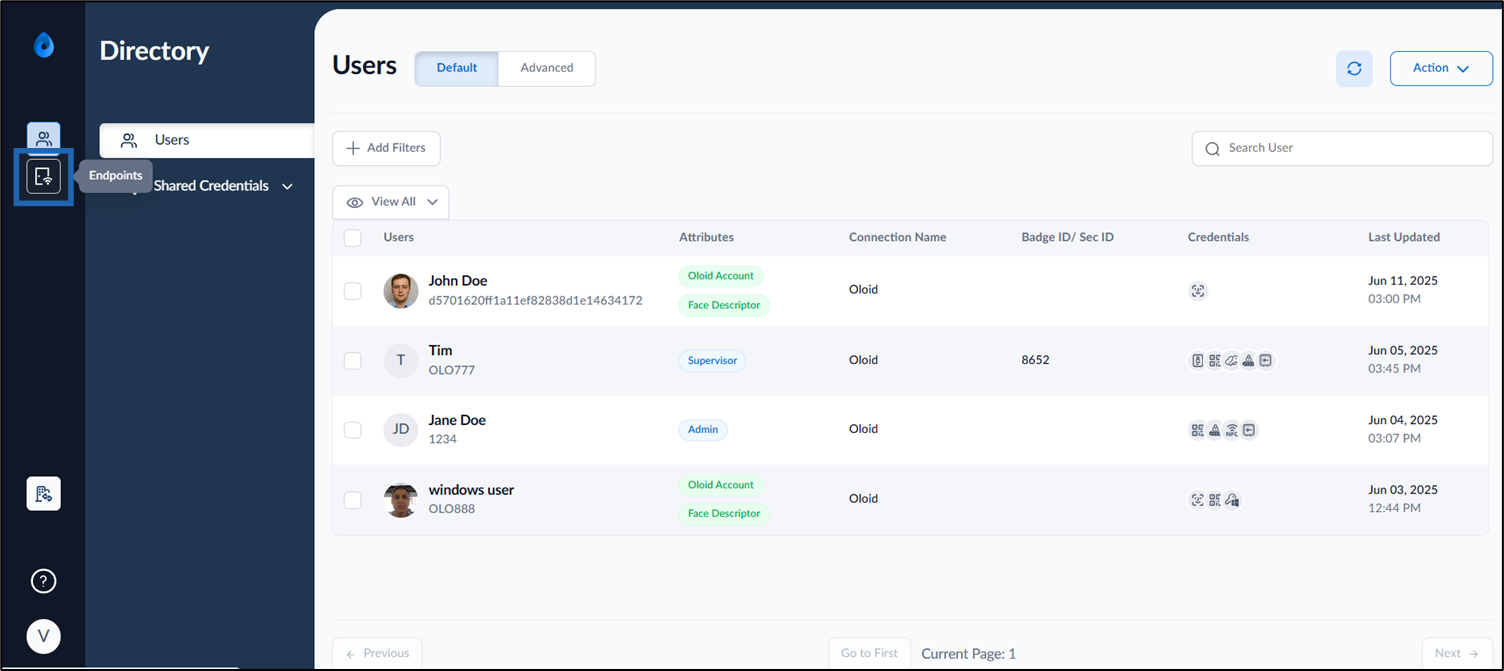The image size is (1504, 671).
Task: Select the checkbox for John Doe
Action: click(x=352, y=291)
